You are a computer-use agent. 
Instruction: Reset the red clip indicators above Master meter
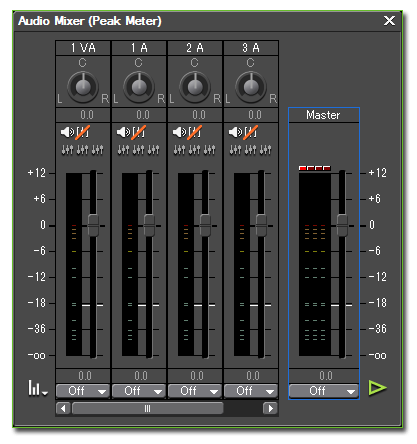click(315, 168)
